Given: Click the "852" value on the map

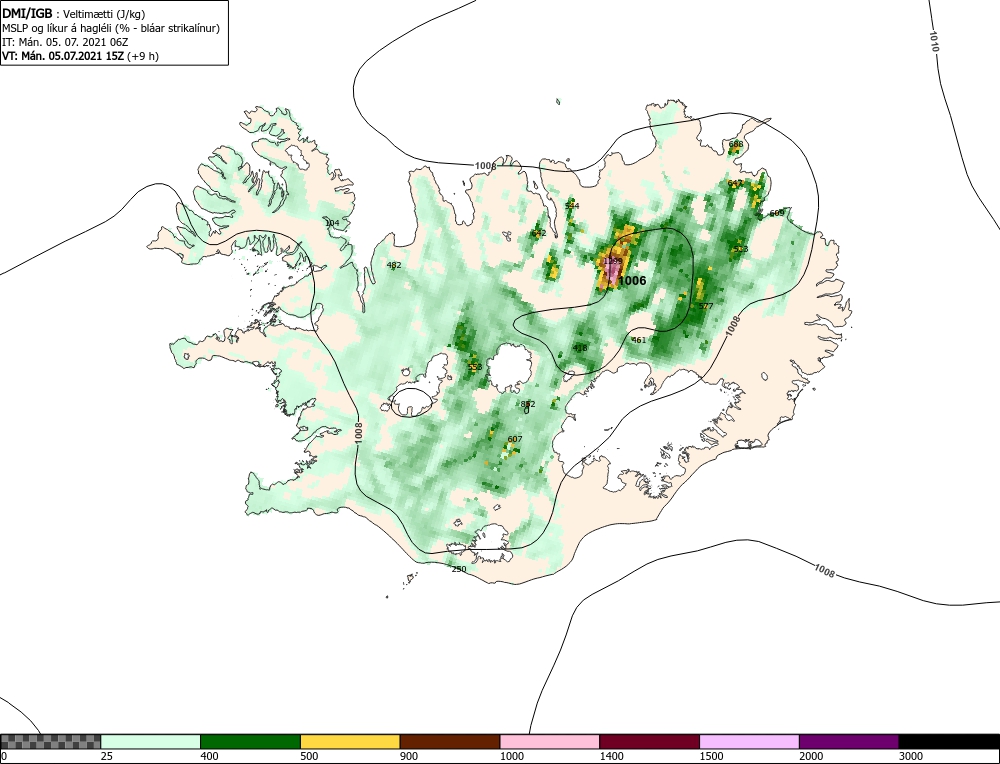Looking at the screenshot, I should click(x=528, y=404).
